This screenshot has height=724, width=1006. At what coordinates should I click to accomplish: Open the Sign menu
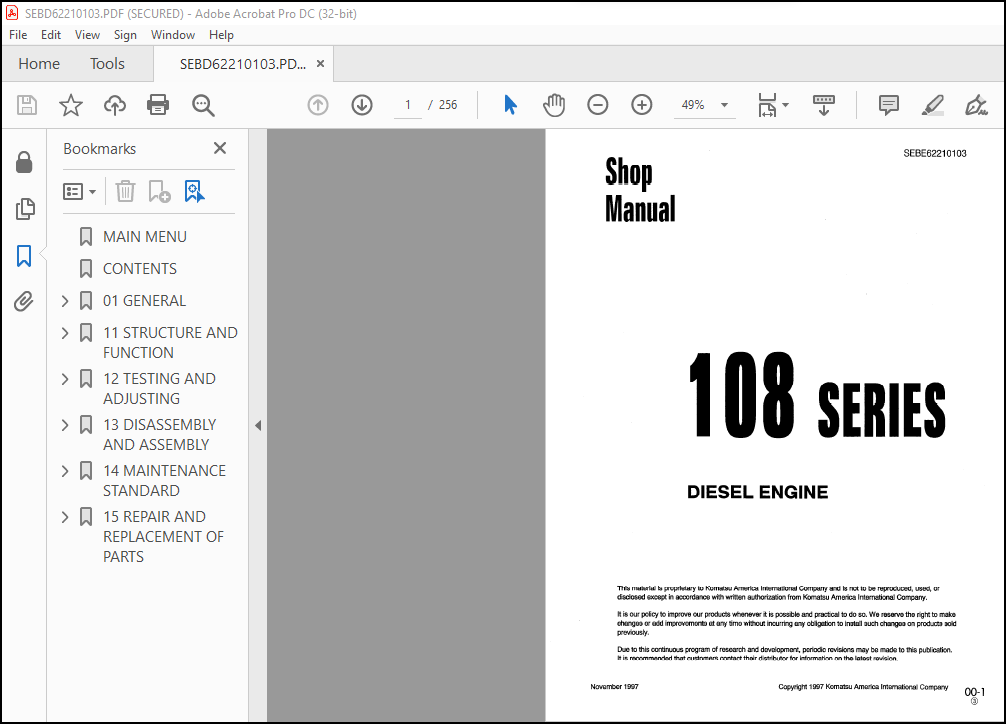125,35
